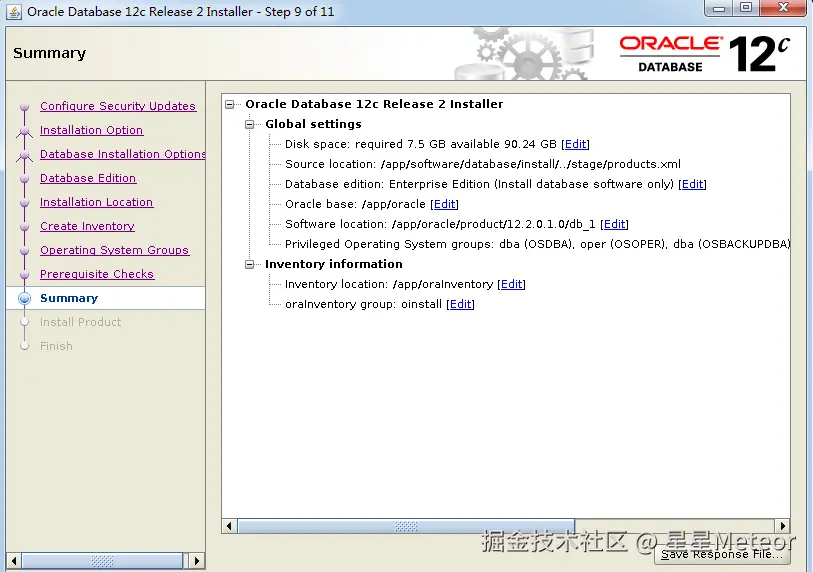Collapse the Global settings tree node
The height and width of the screenshot is (572, 813).
click(x=249, y=124)
